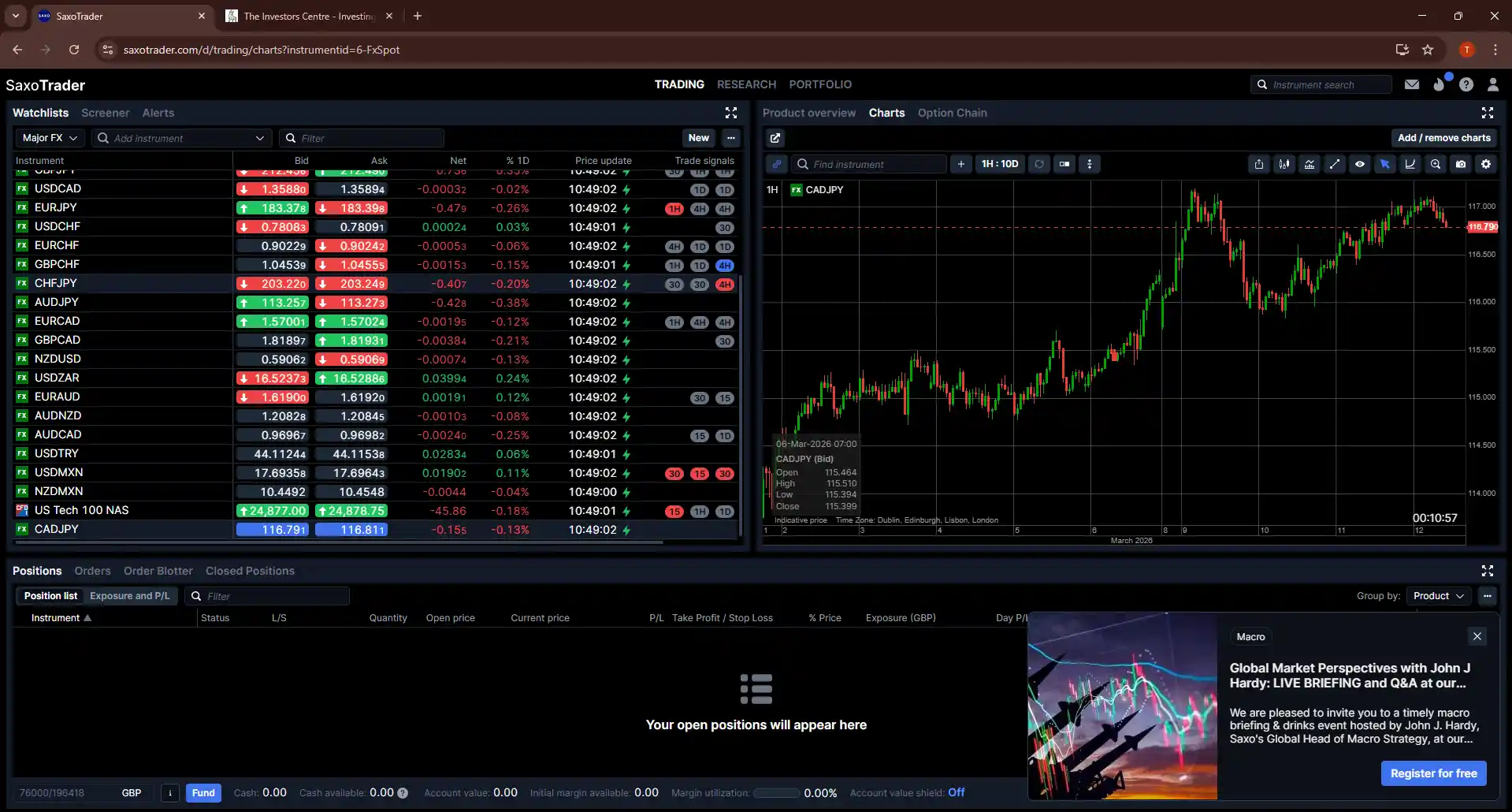Open the help question mark icon
1512x812 pixels.
1466,84
